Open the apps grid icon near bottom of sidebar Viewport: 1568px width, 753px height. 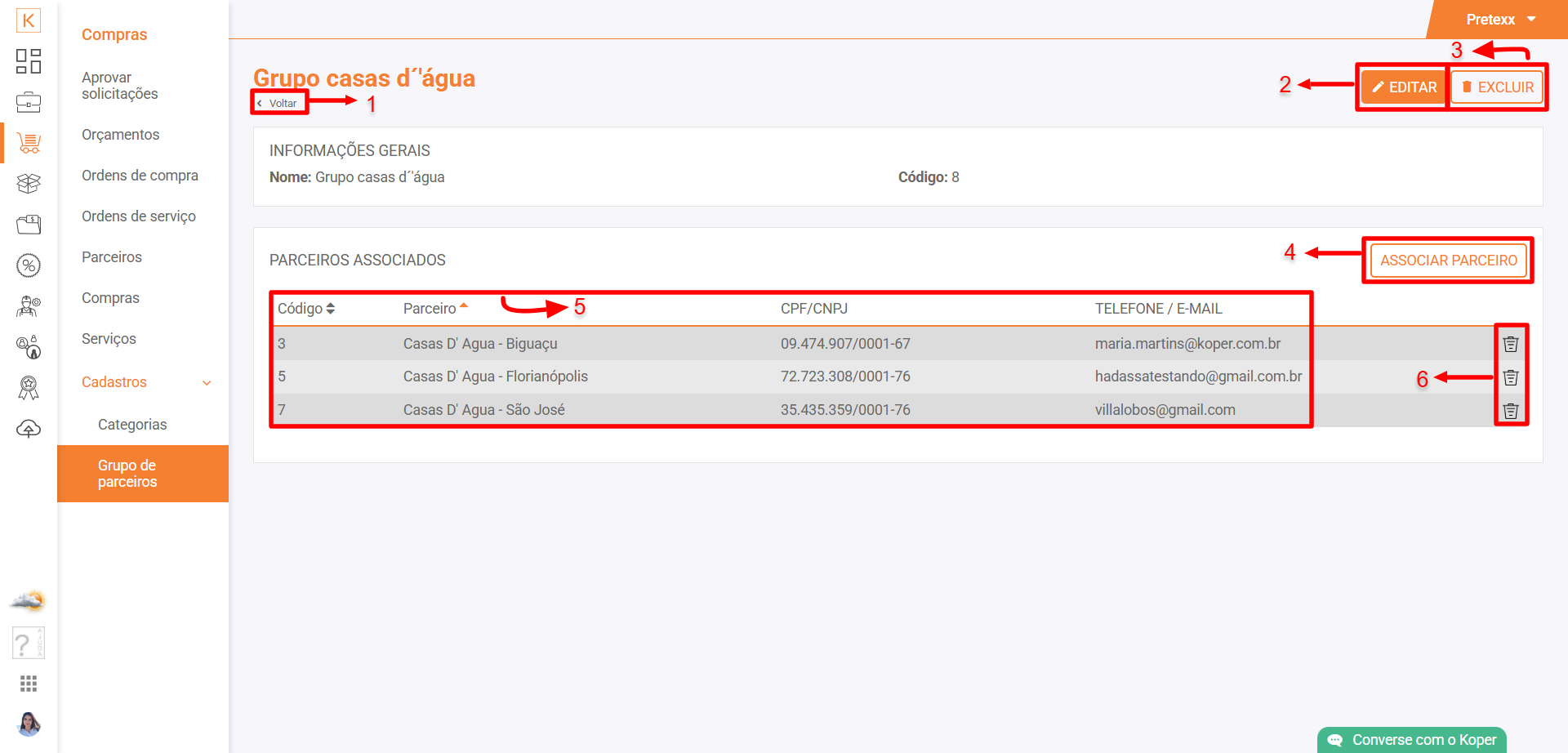click(x=29, y=684)
